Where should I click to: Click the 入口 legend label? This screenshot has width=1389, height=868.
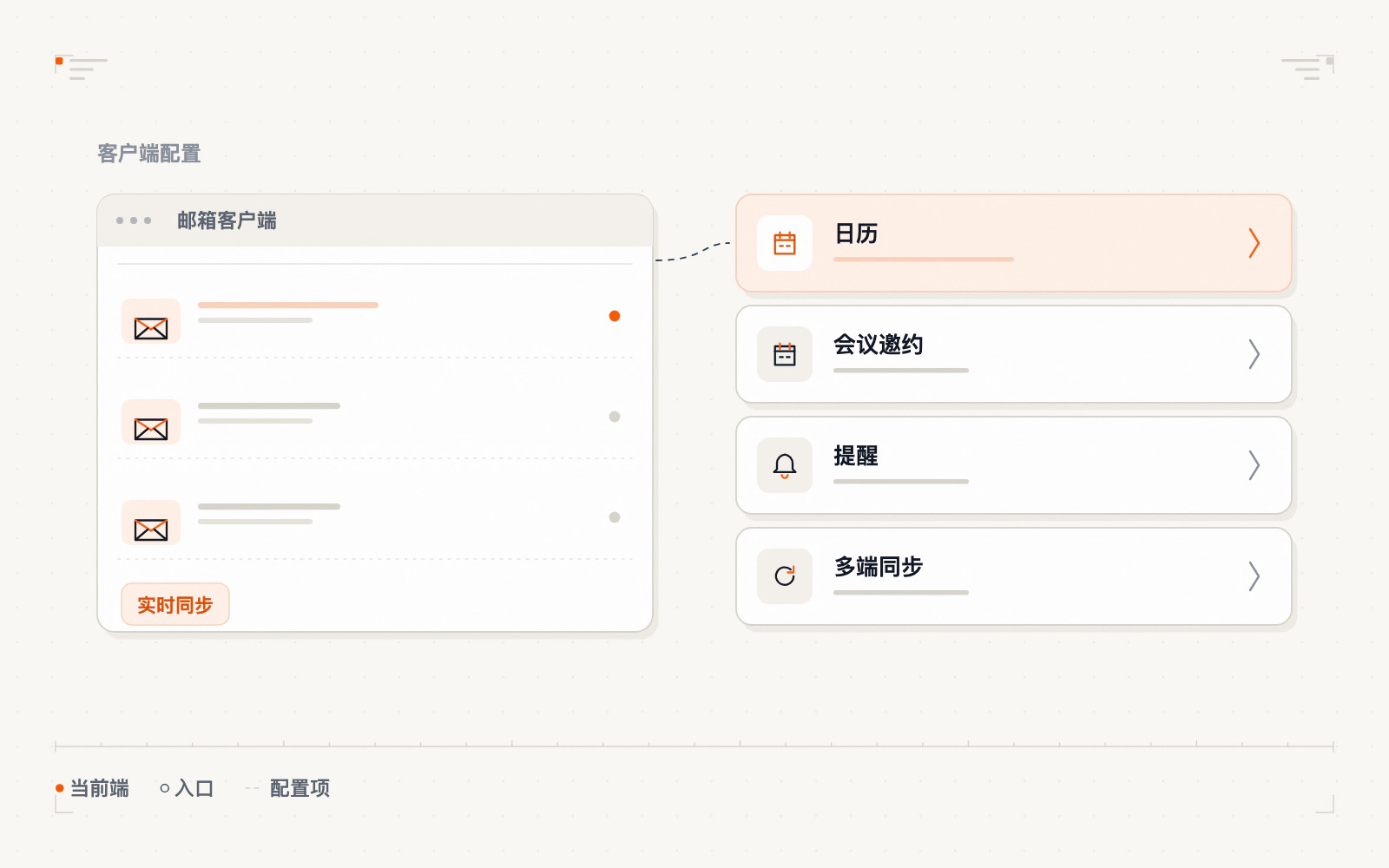194,788
